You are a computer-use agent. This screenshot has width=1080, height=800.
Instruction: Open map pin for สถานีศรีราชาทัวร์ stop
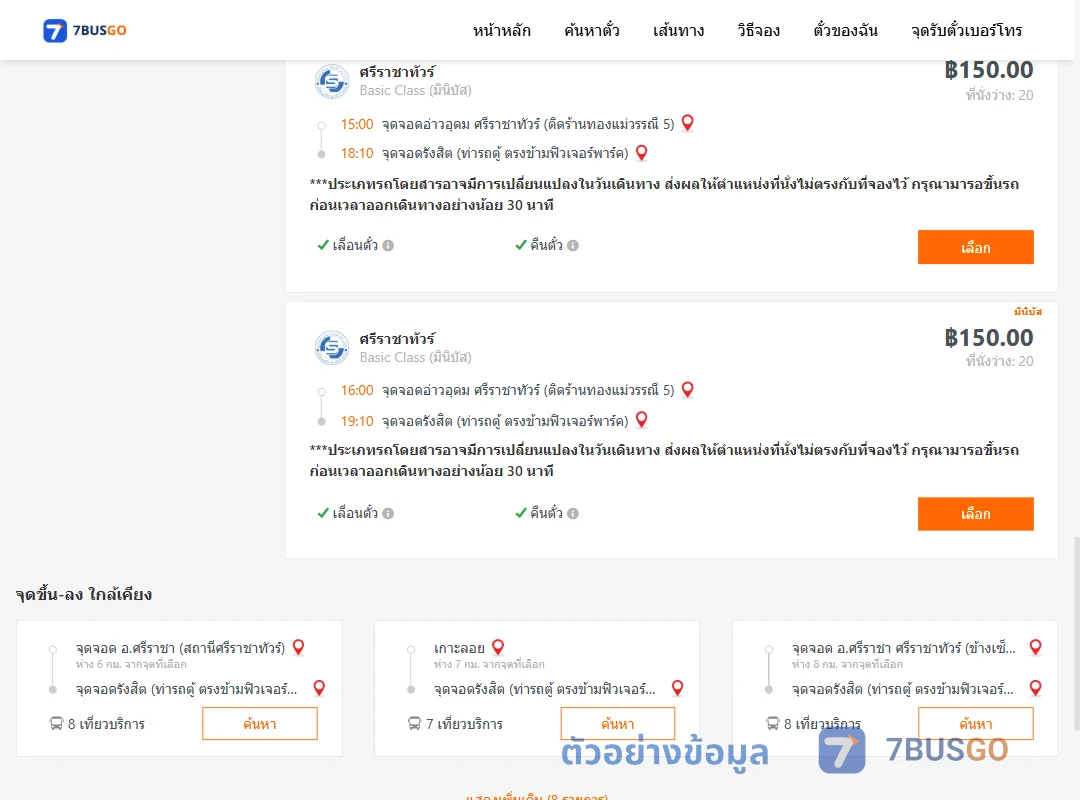pos(298,647)
